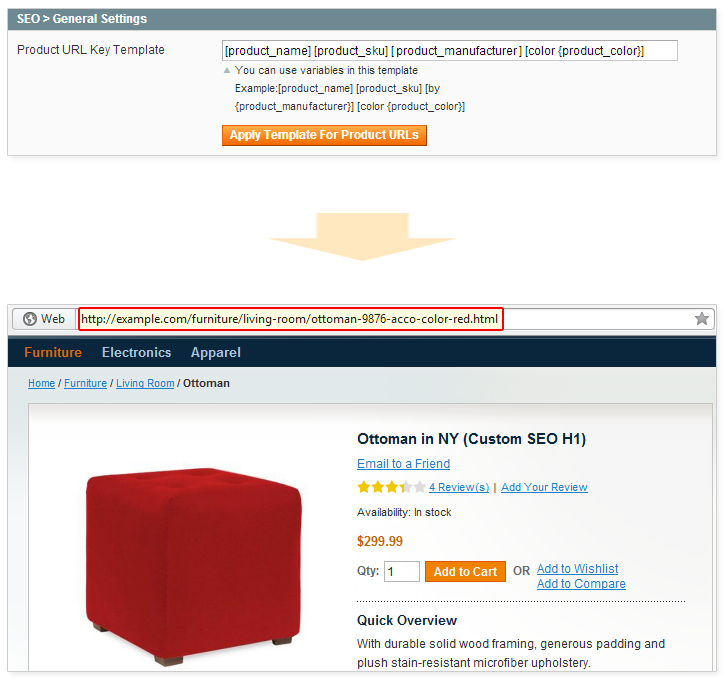Click the hint triangle under template field

point(227,70)
